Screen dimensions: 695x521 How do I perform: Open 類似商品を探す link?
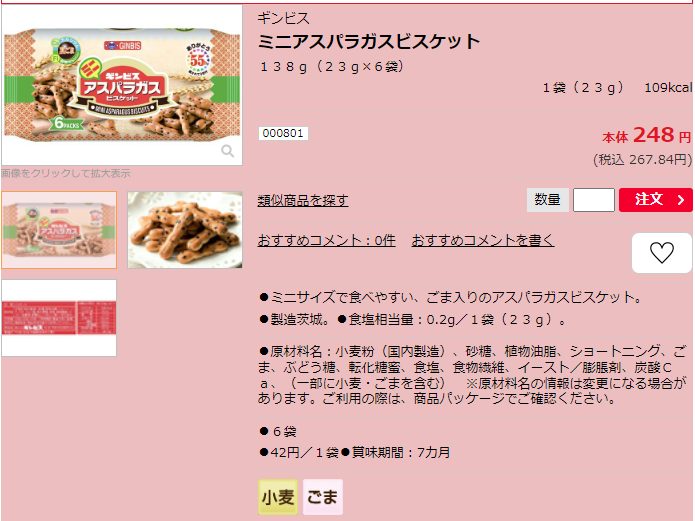click(x=303, y=200)
